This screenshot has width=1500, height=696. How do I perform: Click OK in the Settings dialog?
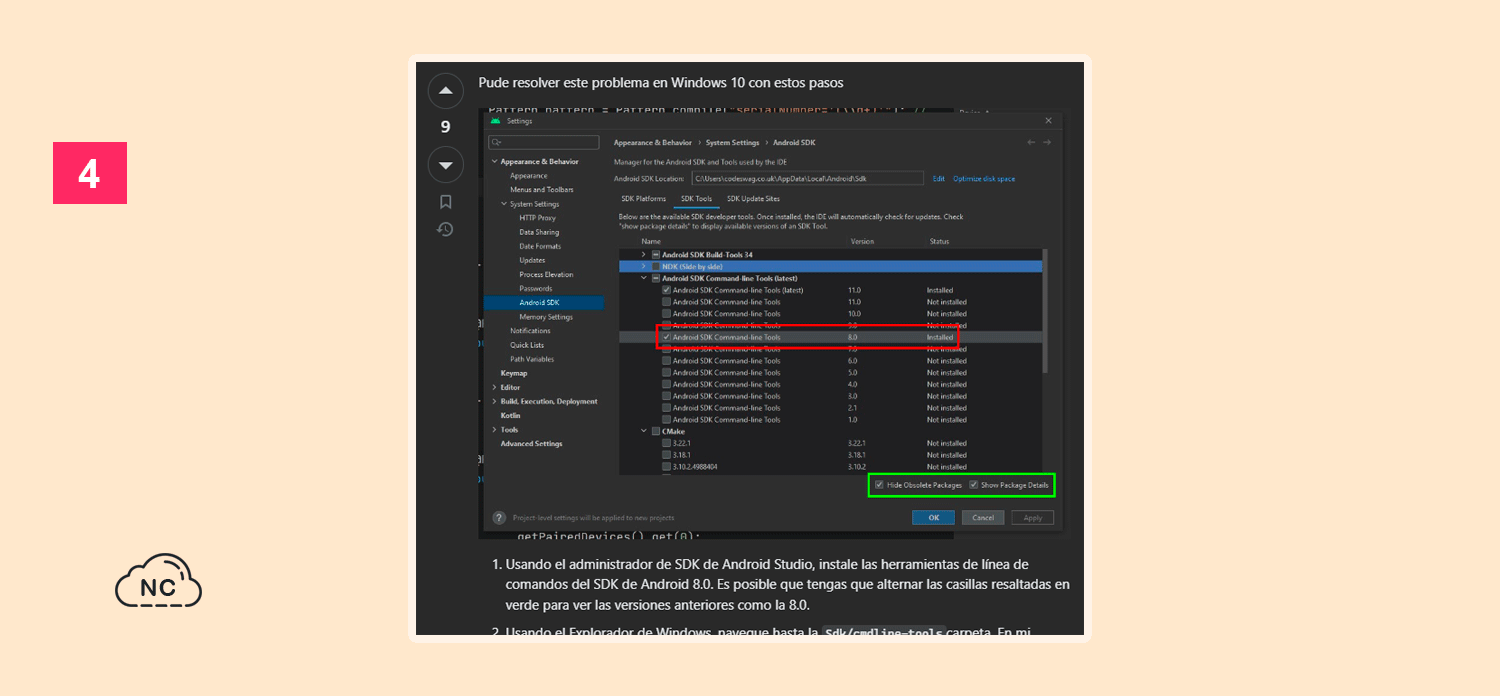point(933,517)
